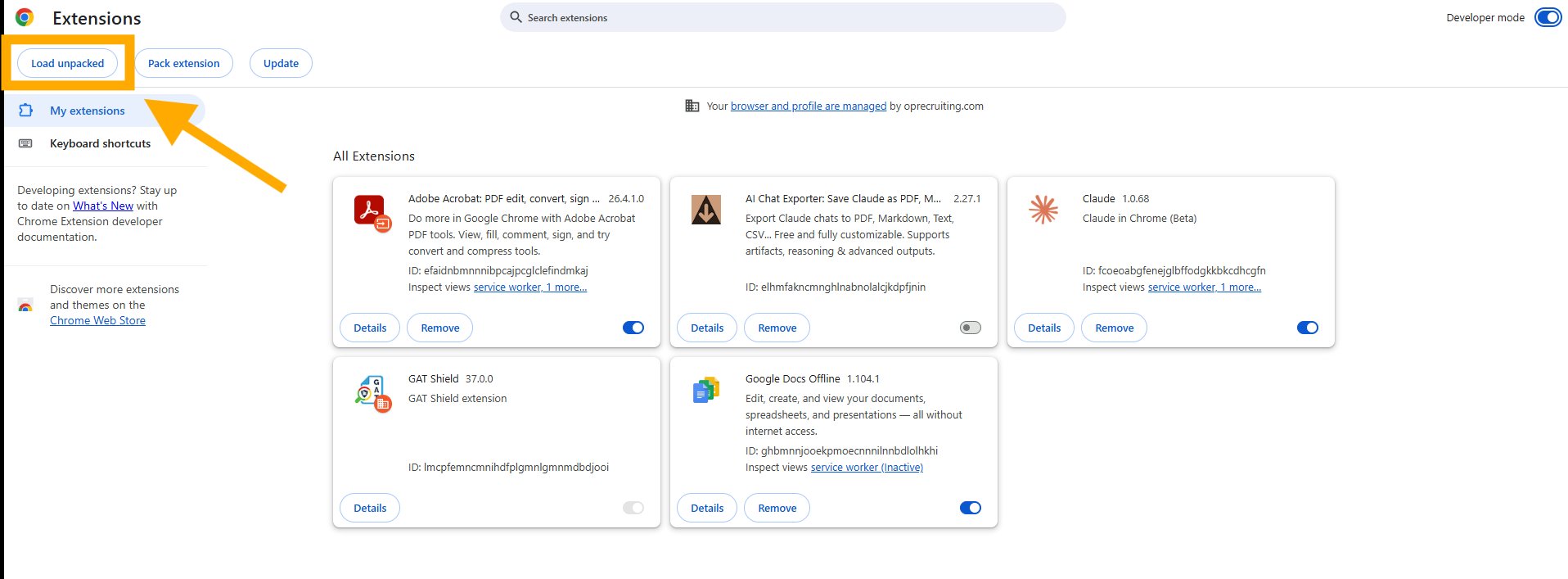Click Load unpacked button
The height and width of the screenshot is (579, 1568).
[x=68, y=63]
